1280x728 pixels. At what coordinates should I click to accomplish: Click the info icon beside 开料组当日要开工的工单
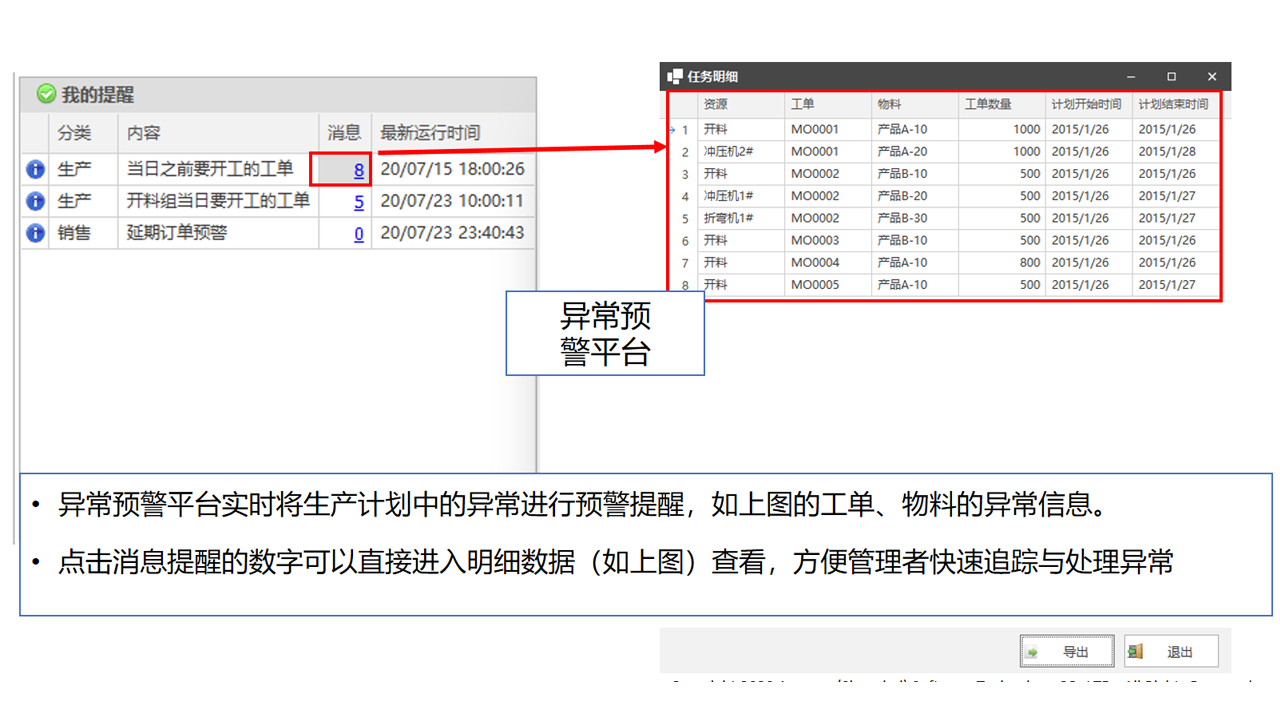point(35,202)
